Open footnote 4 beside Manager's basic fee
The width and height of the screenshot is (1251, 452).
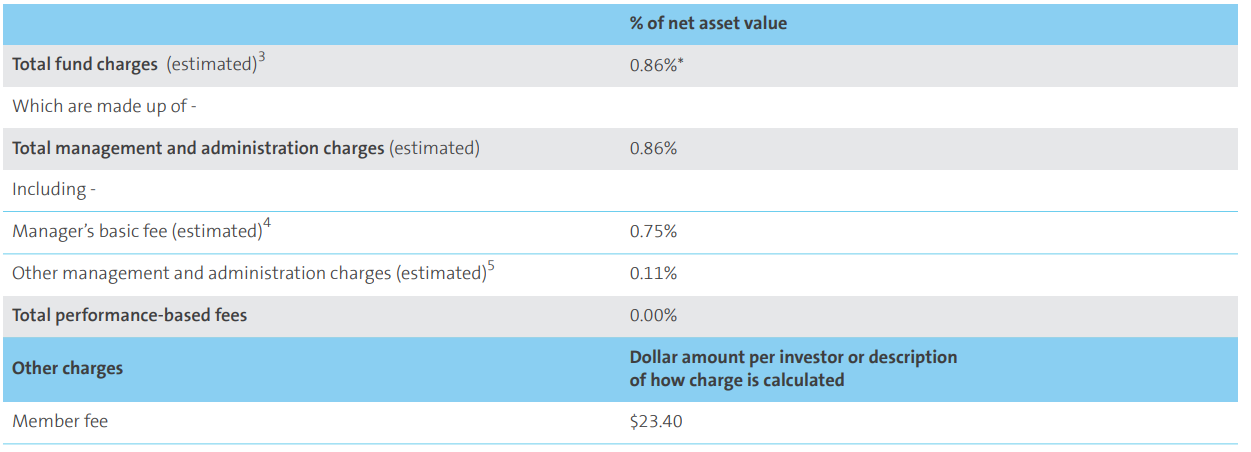[267, 225]
